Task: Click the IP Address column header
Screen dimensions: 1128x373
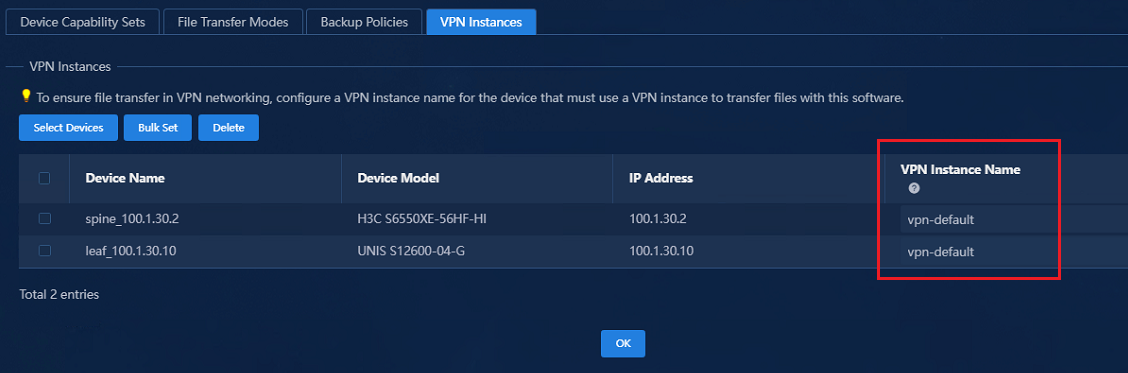Action: (661, 178)
